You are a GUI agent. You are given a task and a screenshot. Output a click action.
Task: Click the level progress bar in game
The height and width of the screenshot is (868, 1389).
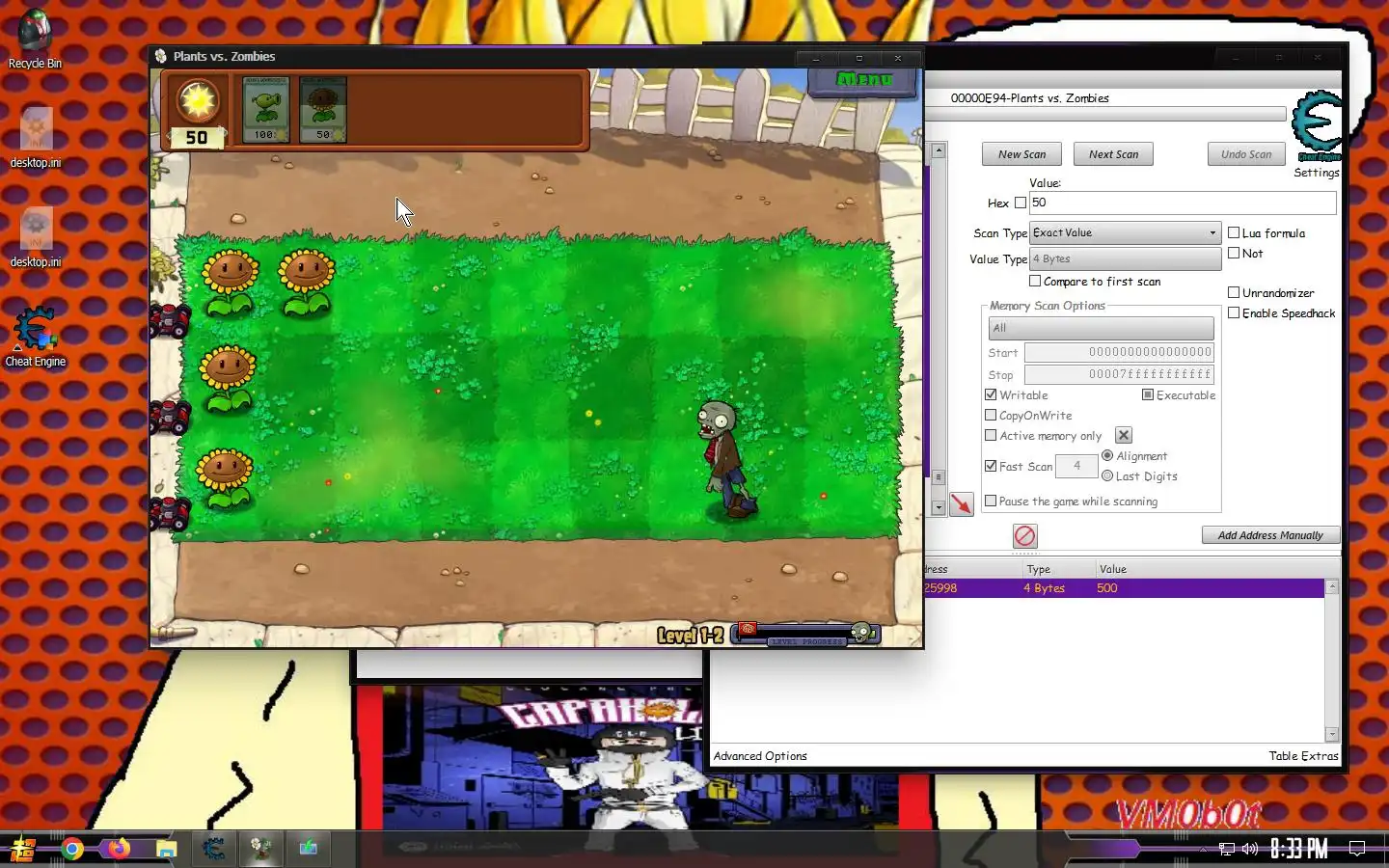(806, 634)
